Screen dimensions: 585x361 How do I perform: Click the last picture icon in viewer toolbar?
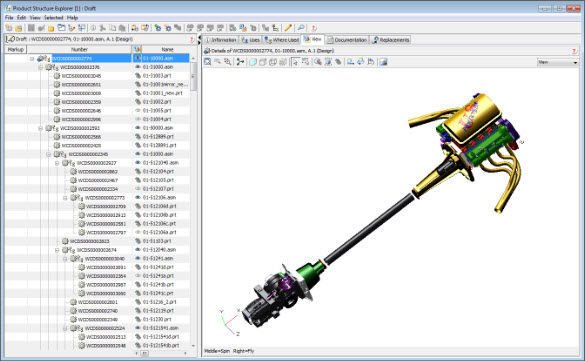[383, 62]
